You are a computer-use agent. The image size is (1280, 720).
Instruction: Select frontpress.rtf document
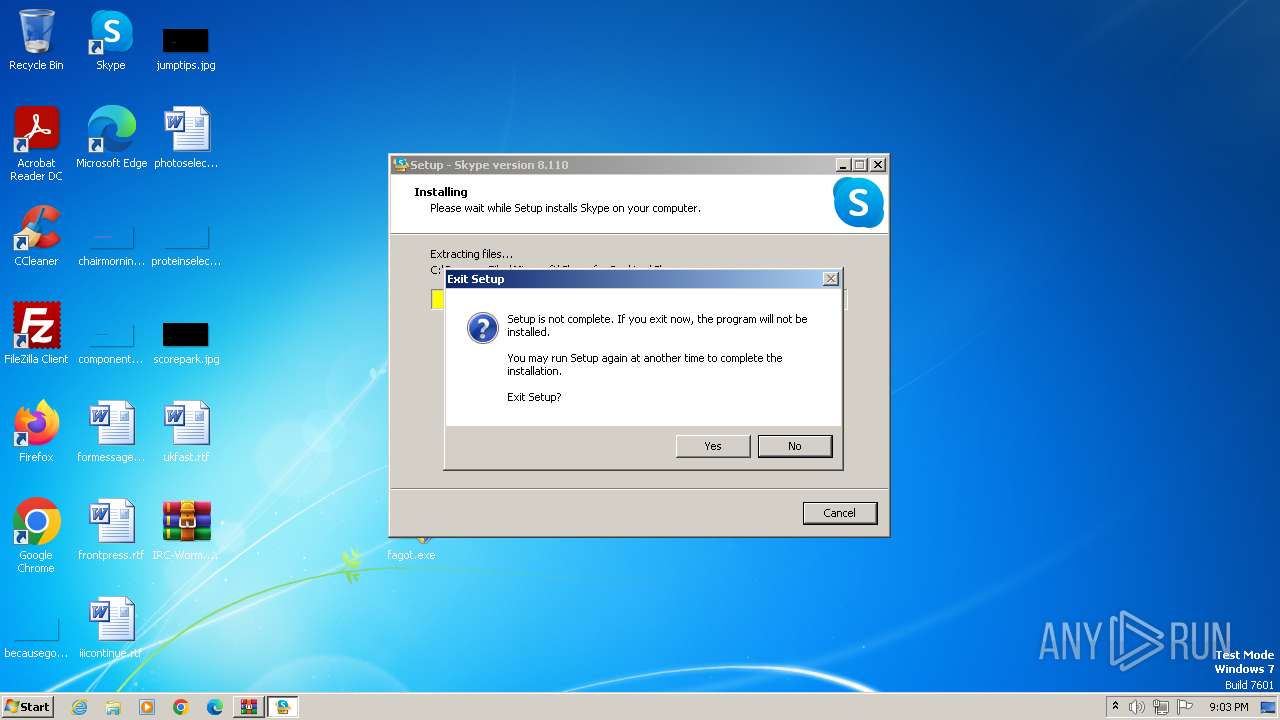tap(111, 530)
